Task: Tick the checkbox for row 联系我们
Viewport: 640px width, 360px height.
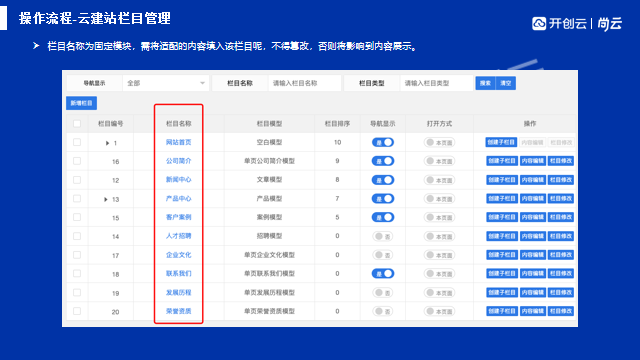Action: (x=77, y=273)
